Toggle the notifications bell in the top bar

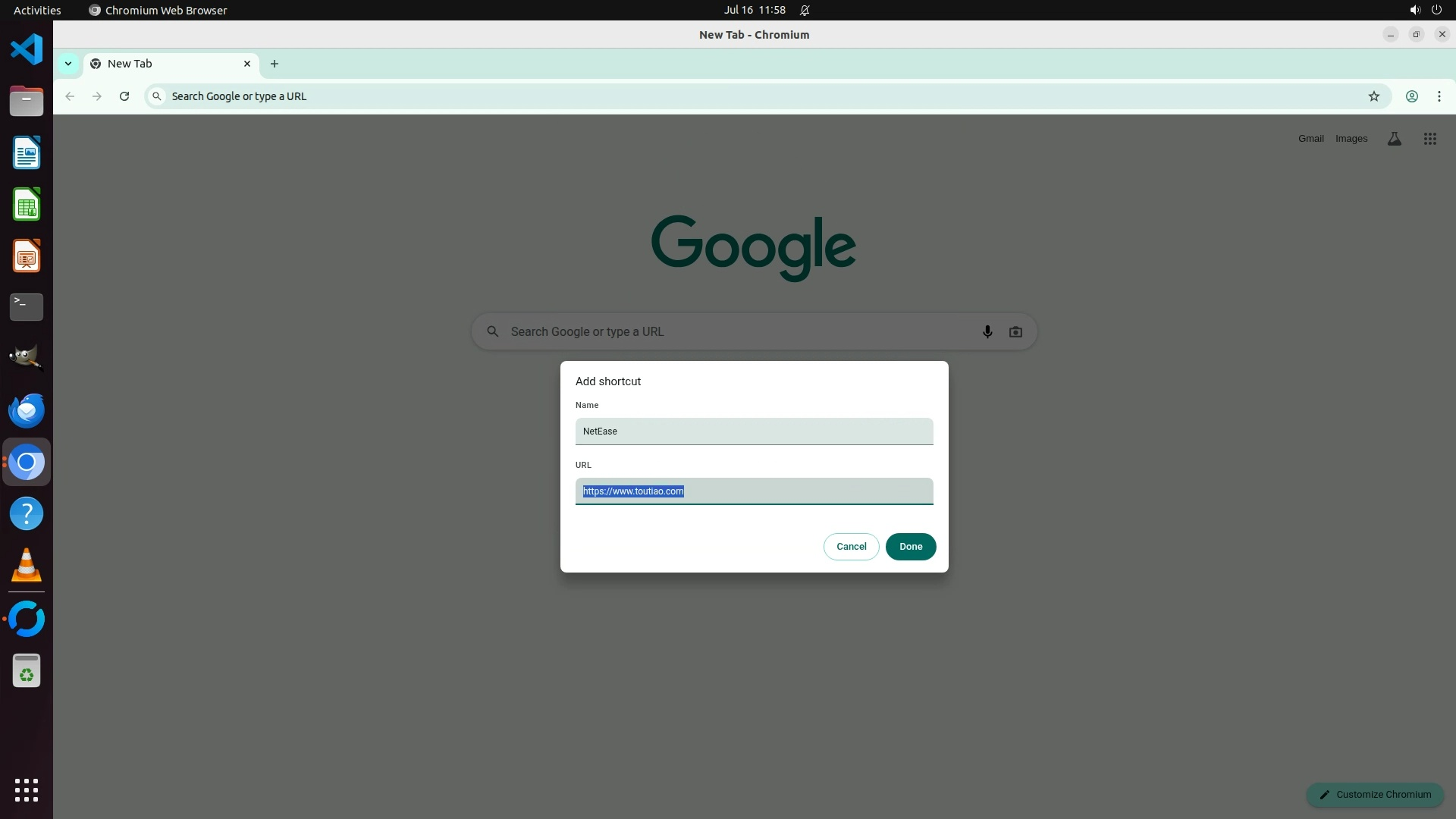click(805, 10)
